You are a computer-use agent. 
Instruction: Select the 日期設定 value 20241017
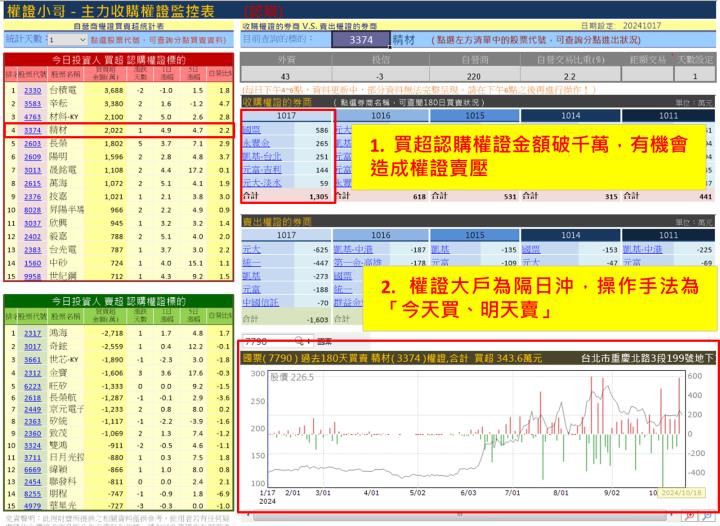pos(642,26)
